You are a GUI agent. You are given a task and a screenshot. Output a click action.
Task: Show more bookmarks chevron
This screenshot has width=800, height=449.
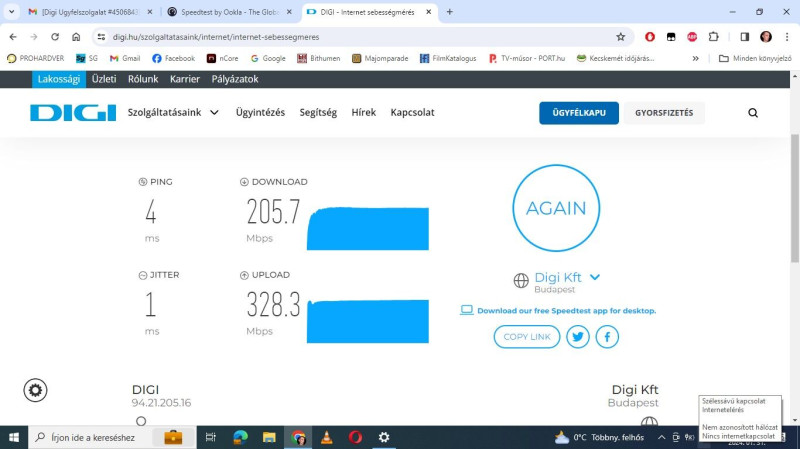(695, 59)
